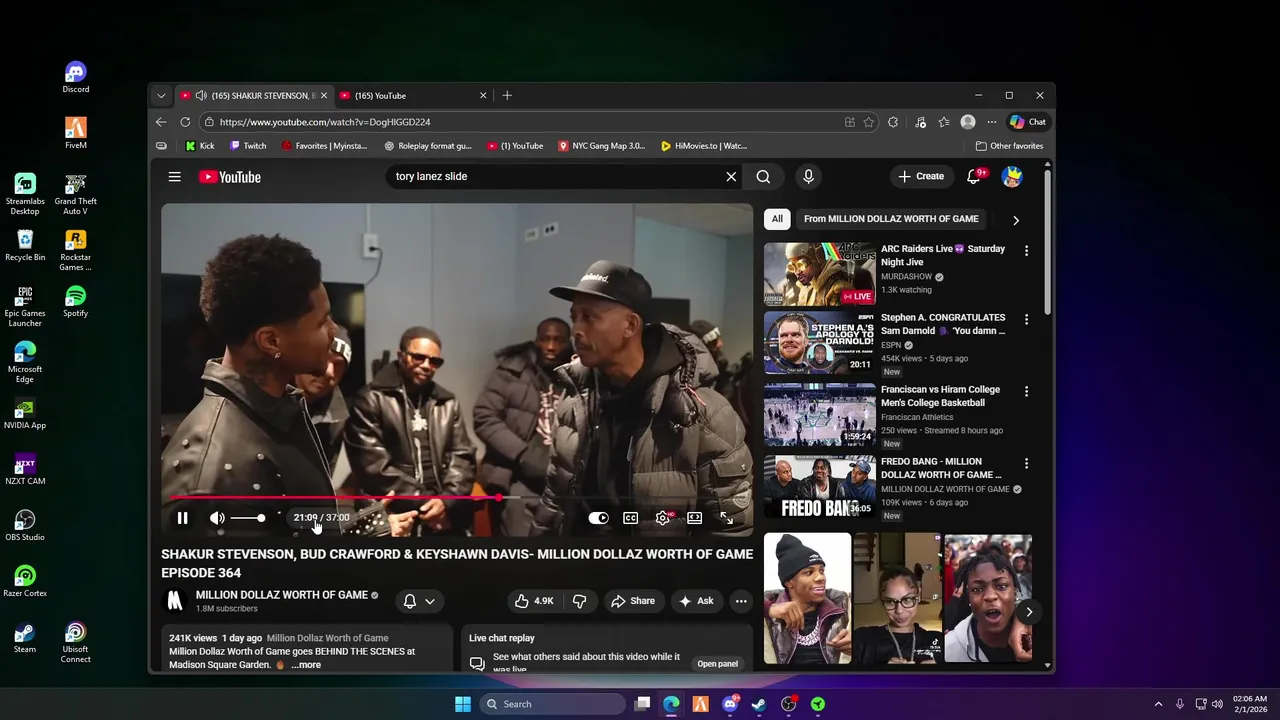This screenshot has width=1280, height=720.
Task: Select the SHAKUR STEVENSON browser tab
Action: click(254, 95)
